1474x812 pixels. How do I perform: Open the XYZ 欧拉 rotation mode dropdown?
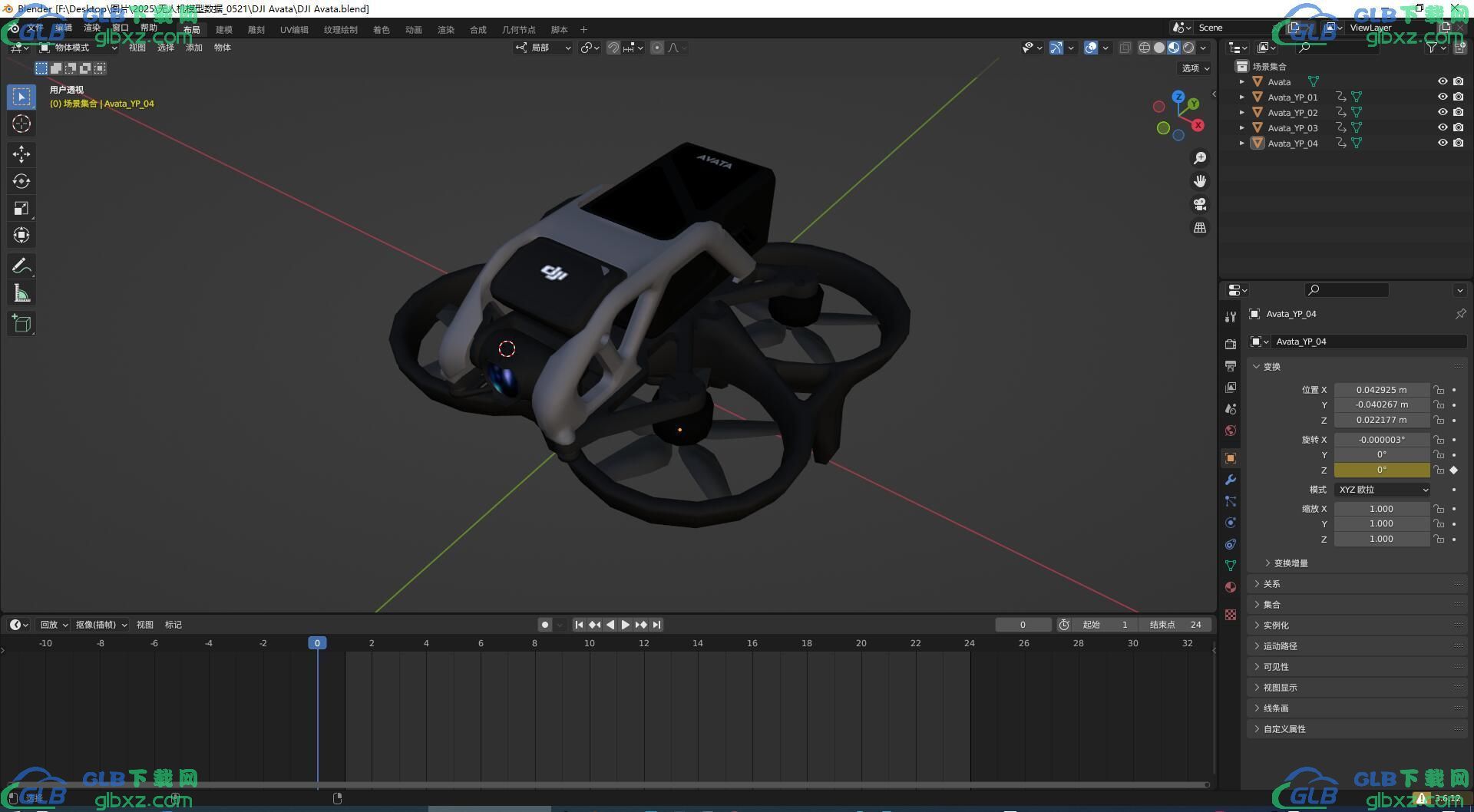point(1382,490)
